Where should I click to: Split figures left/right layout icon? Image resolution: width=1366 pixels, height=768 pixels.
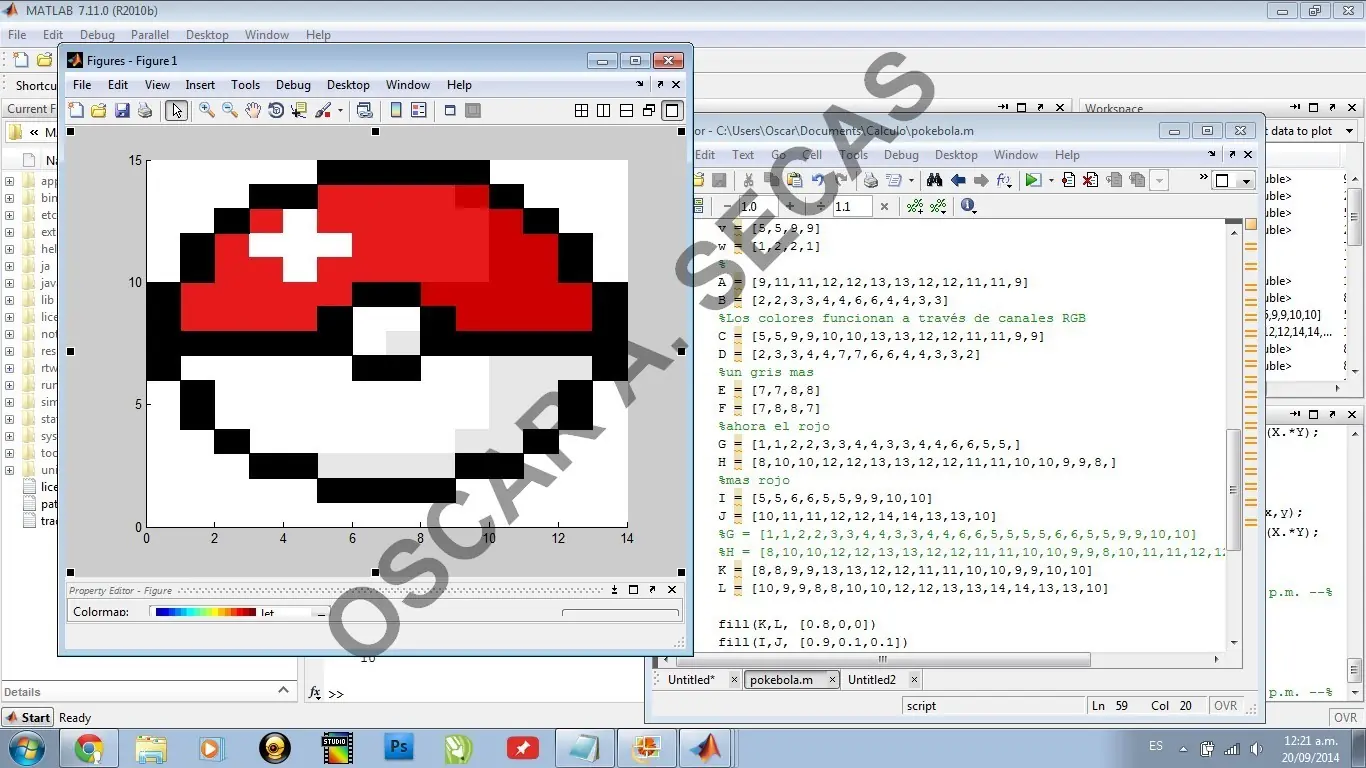[x=604, y=110]
